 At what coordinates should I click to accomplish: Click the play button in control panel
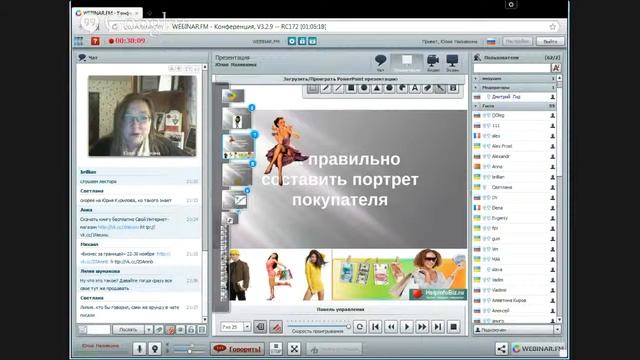[x=407, y=327]
